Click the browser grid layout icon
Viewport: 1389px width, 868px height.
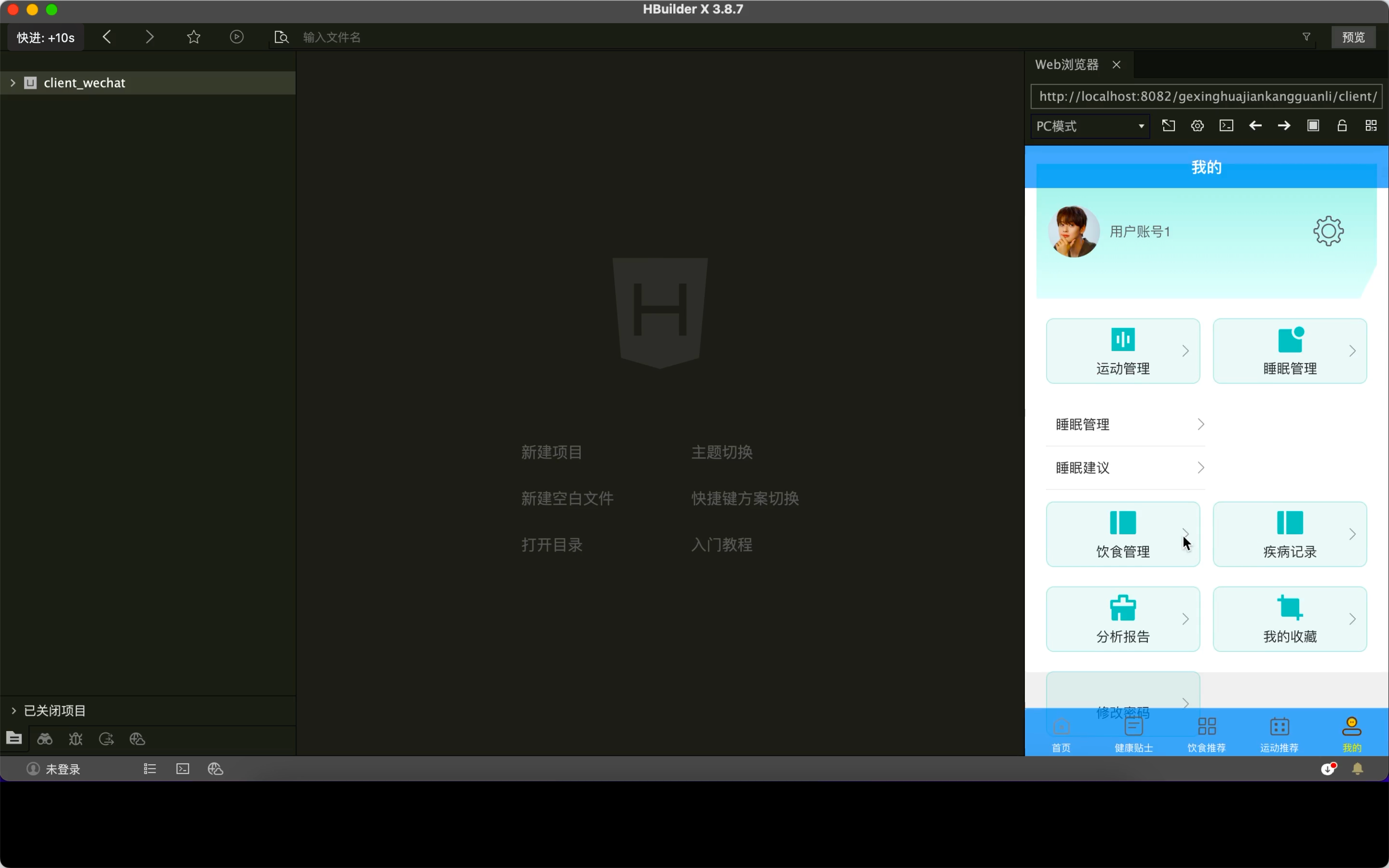(x=1371, y=126)
